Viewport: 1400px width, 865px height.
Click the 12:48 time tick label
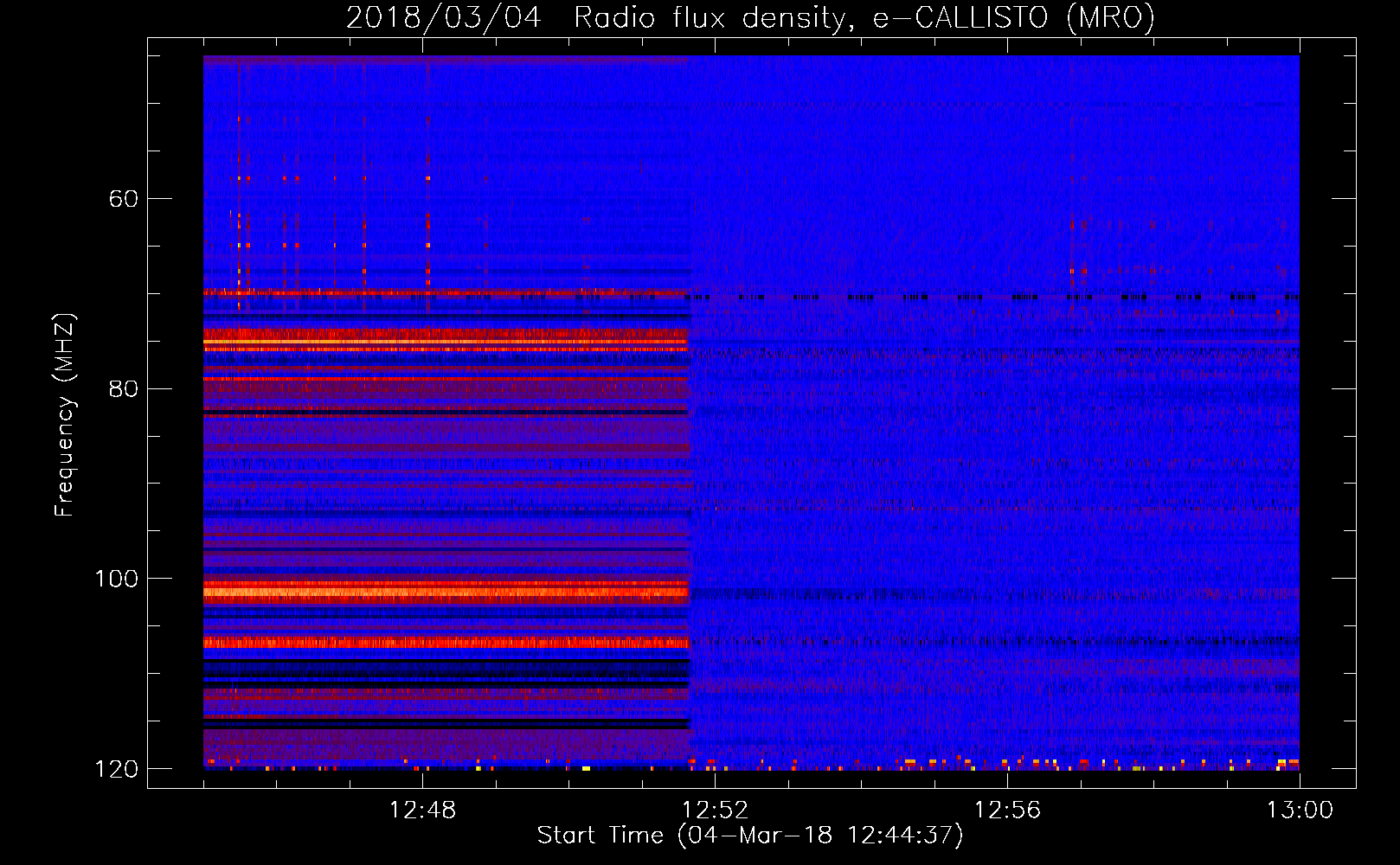pos(423,811)
